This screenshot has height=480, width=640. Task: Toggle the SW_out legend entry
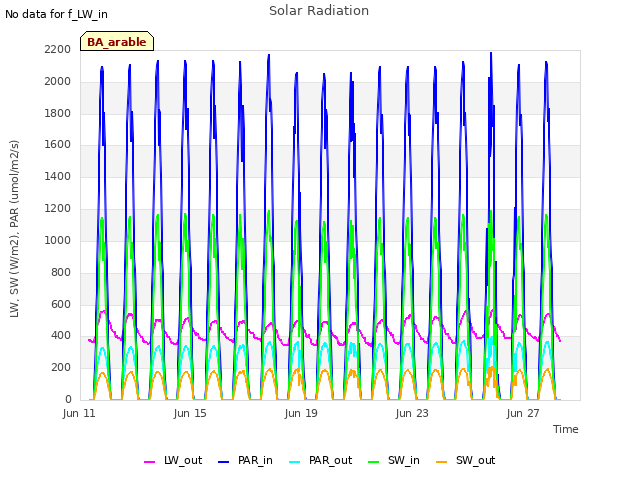pos(466,460)
